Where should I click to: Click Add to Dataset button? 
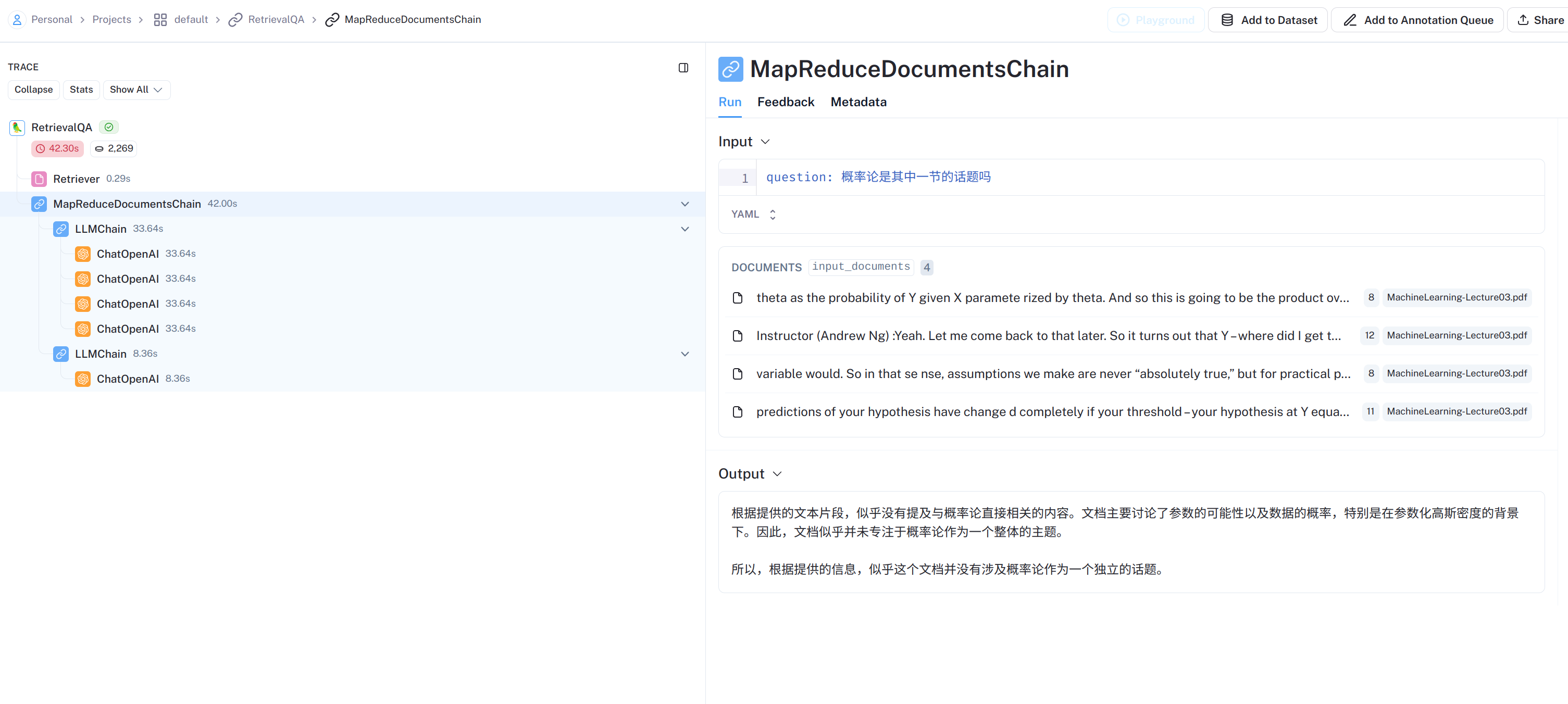[1268, 20]
